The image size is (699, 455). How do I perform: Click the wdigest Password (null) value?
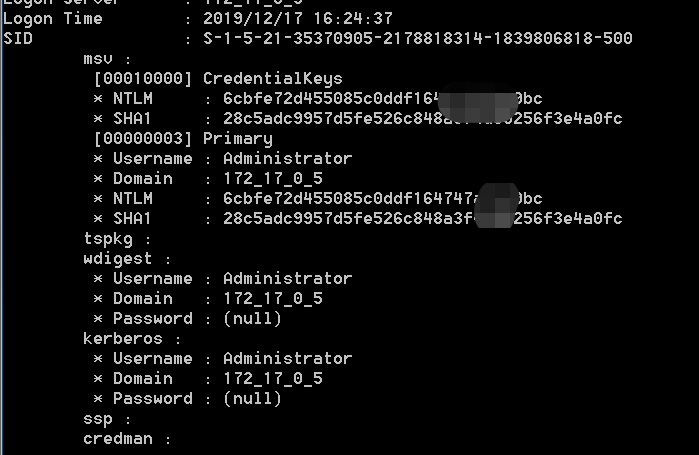[x=253, y=319]
